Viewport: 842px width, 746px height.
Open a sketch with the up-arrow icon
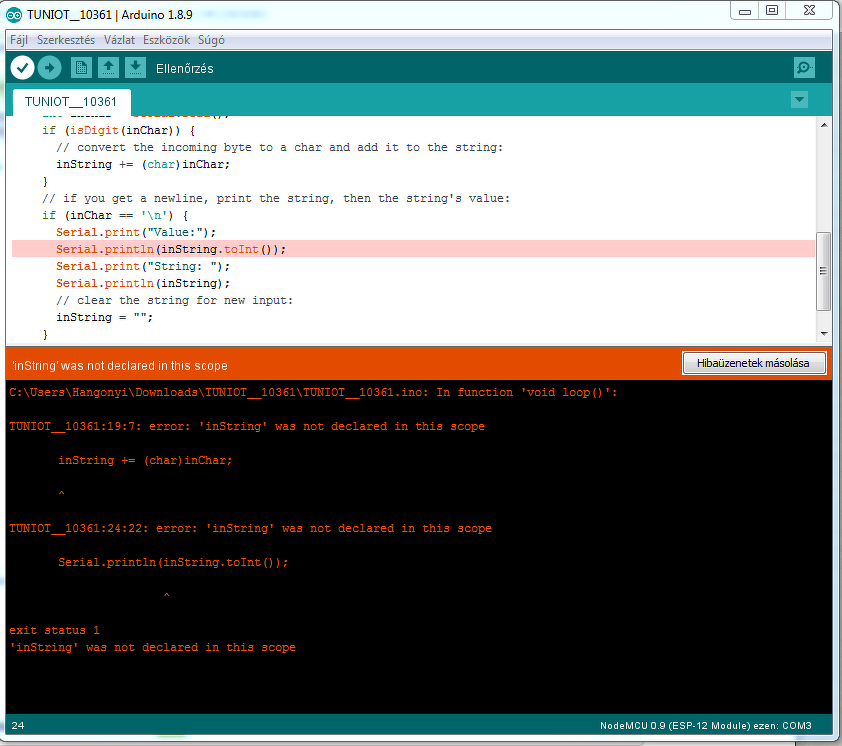(108, 68)
